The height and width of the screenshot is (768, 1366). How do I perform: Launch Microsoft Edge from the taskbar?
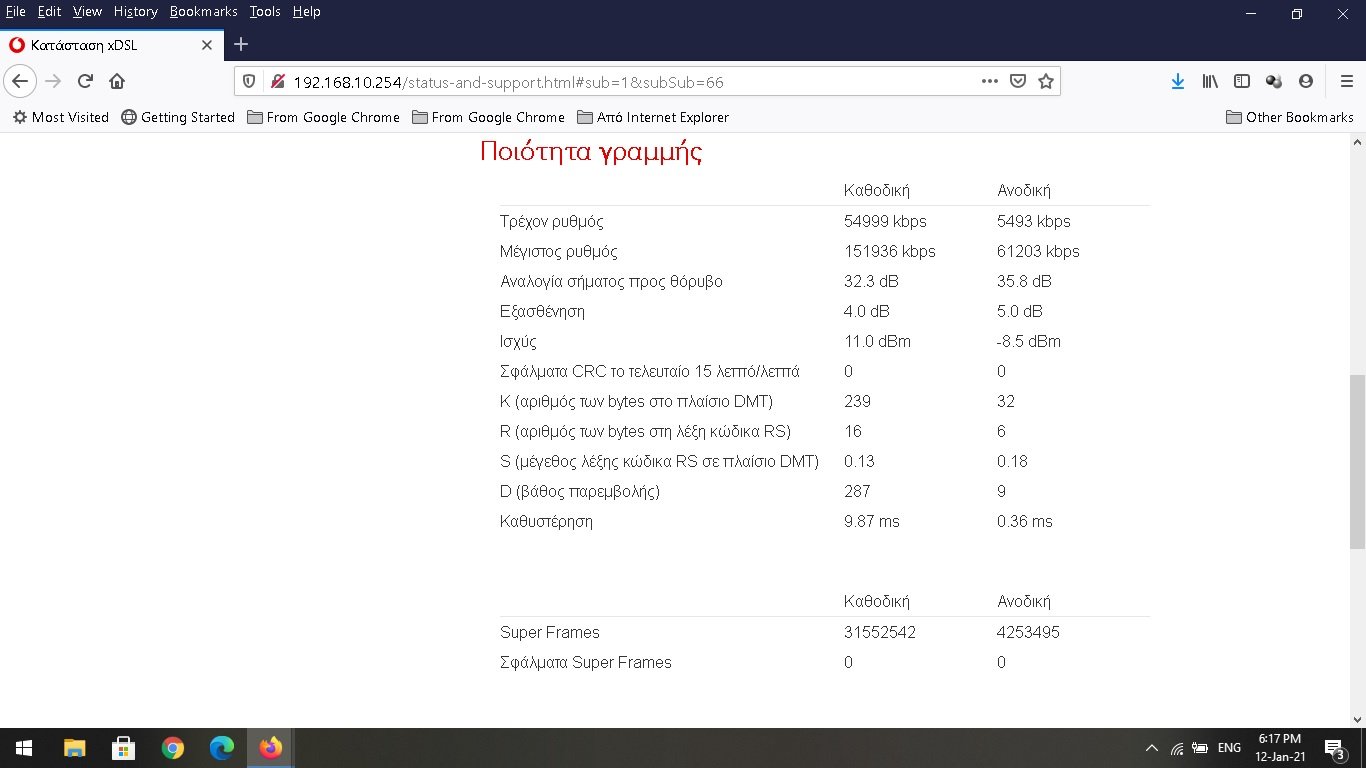(x=222, y=748)
